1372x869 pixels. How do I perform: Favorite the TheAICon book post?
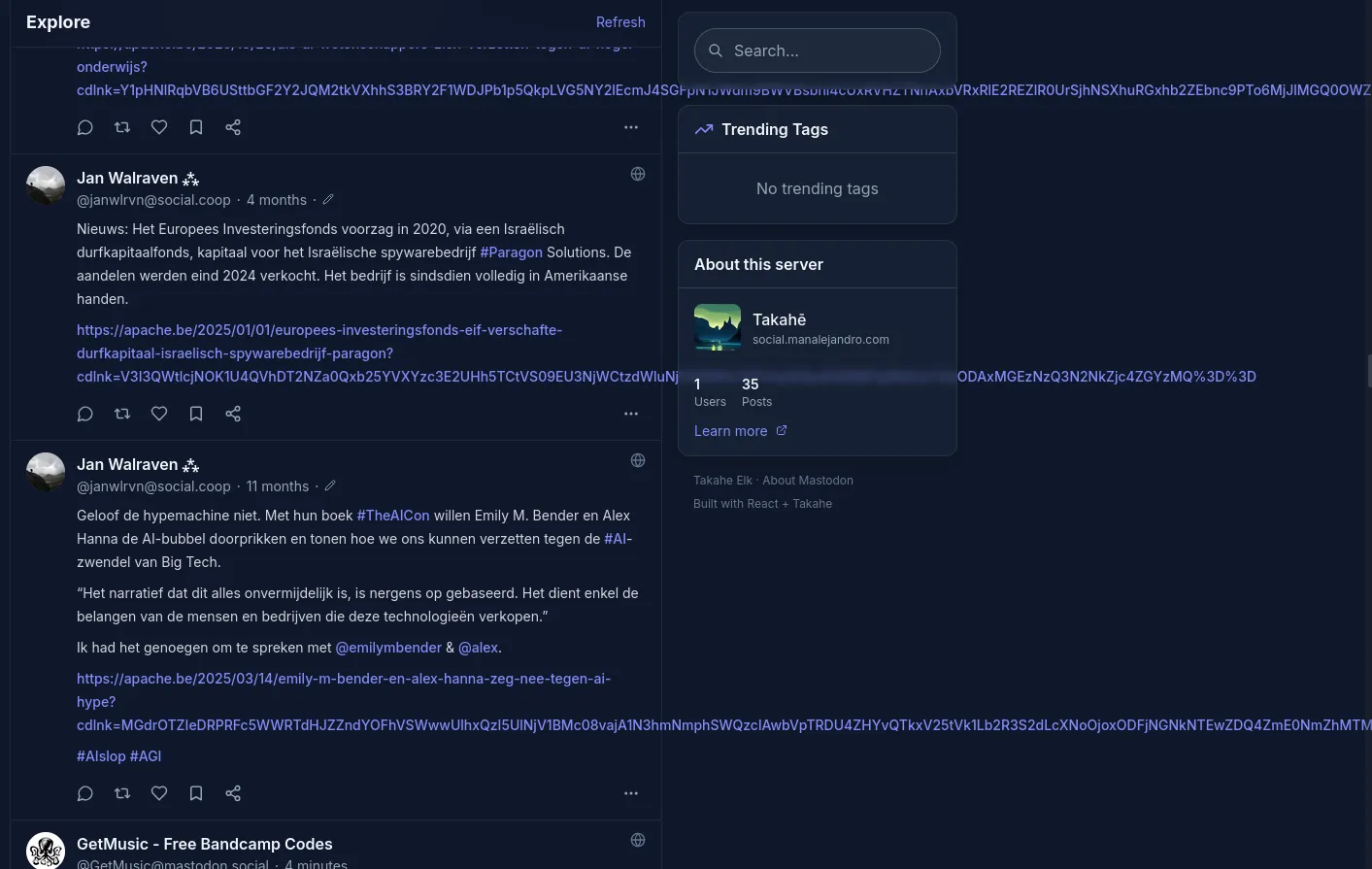point(159,793)
